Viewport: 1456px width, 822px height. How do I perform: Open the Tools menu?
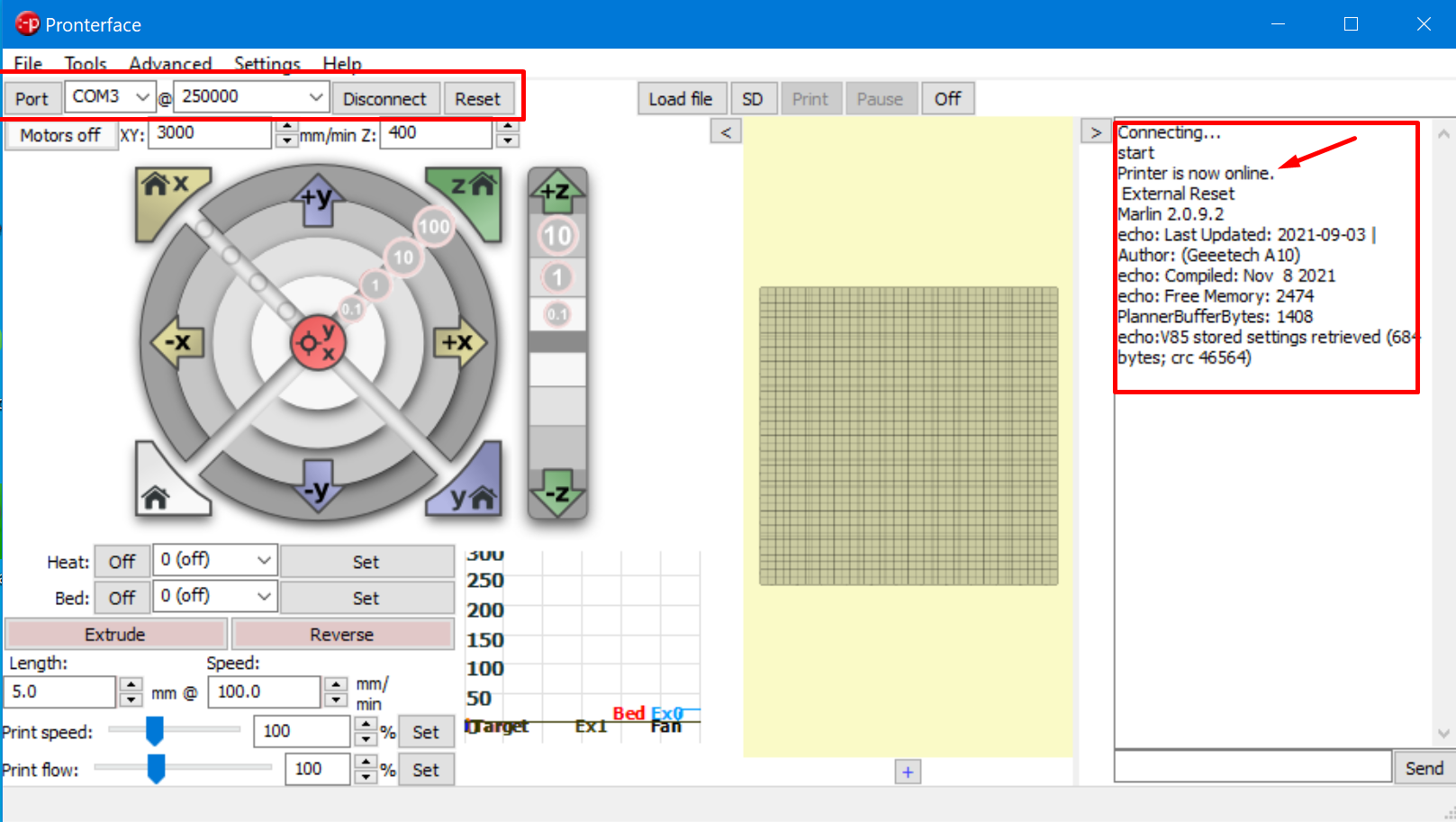pyautogui.click(x=86, y=64)
